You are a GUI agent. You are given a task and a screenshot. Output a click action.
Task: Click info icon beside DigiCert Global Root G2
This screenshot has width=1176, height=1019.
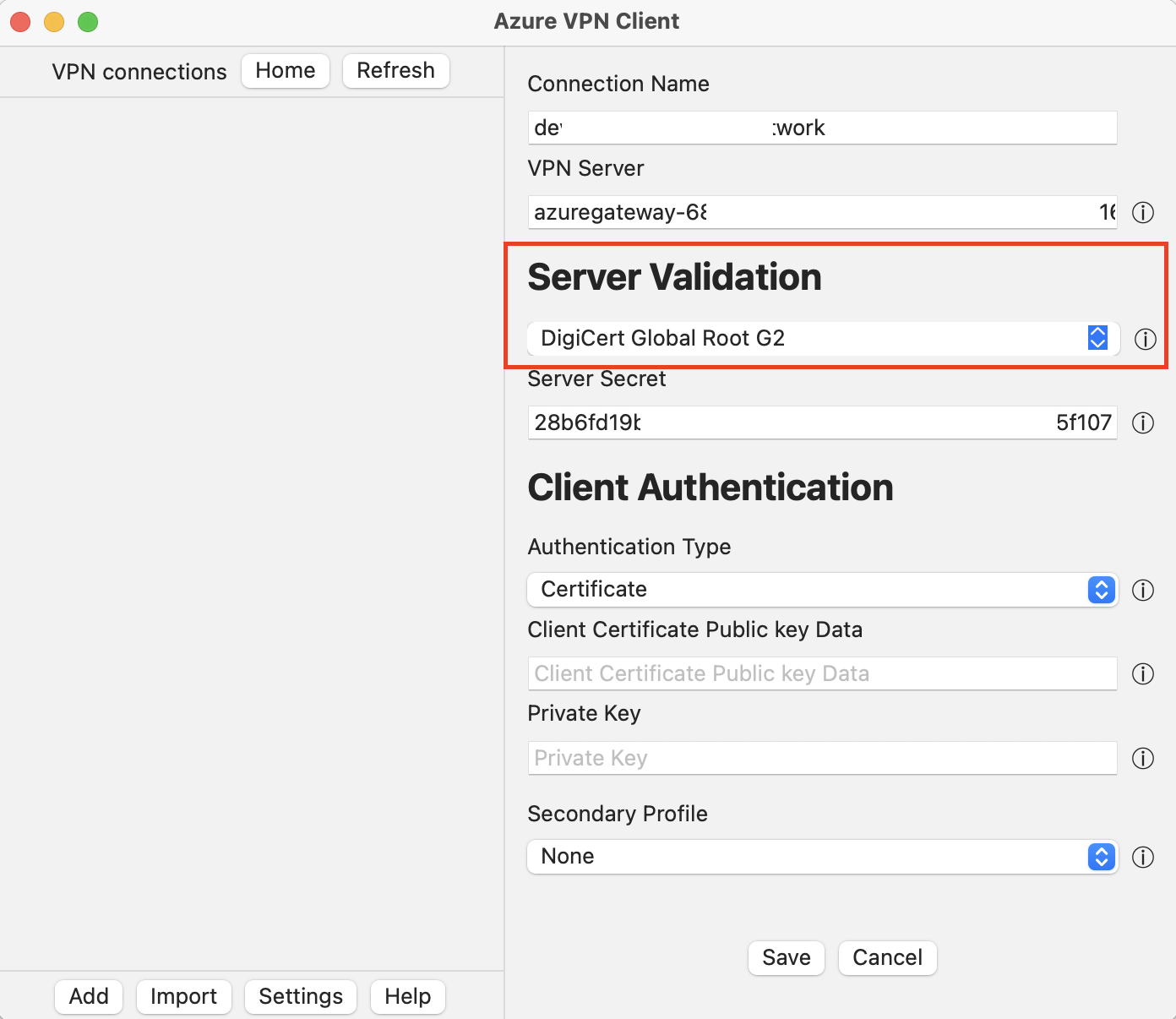click(1145, 339)
